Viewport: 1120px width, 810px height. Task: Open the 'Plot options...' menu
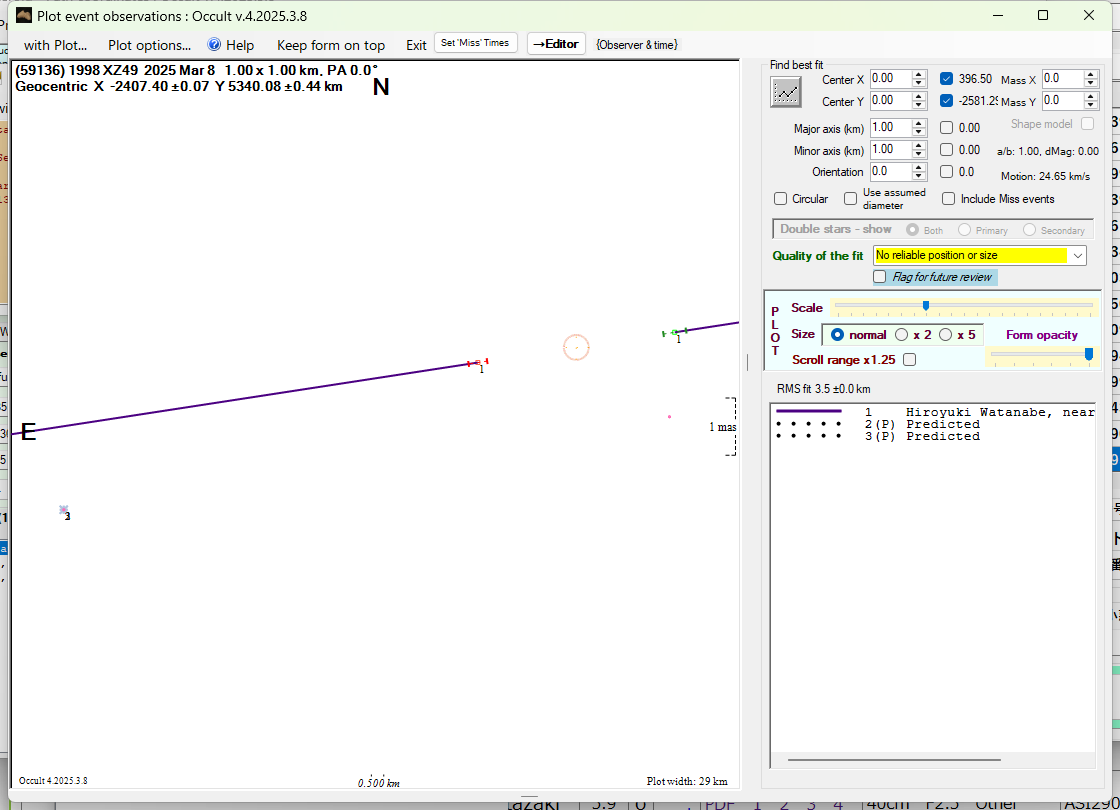(x=149, y=45)
